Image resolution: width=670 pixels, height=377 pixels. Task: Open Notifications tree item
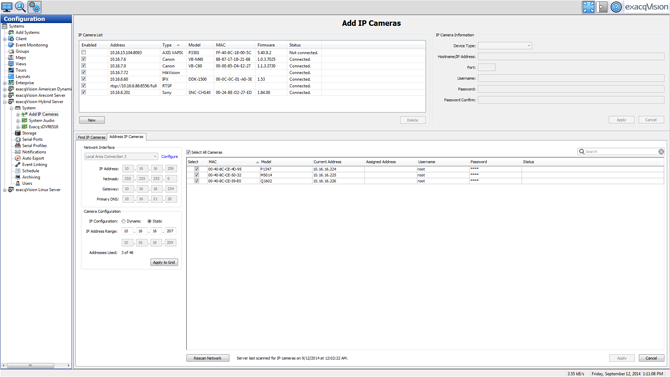(34, 152)
